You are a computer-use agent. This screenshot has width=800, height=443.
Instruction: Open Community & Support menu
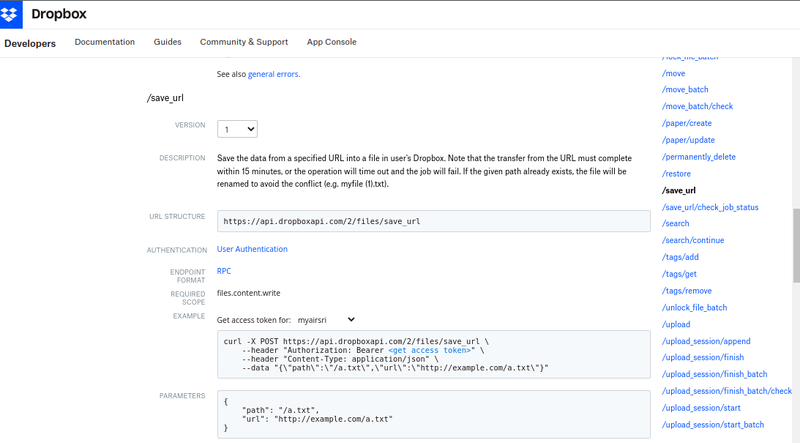coord(244,42)
